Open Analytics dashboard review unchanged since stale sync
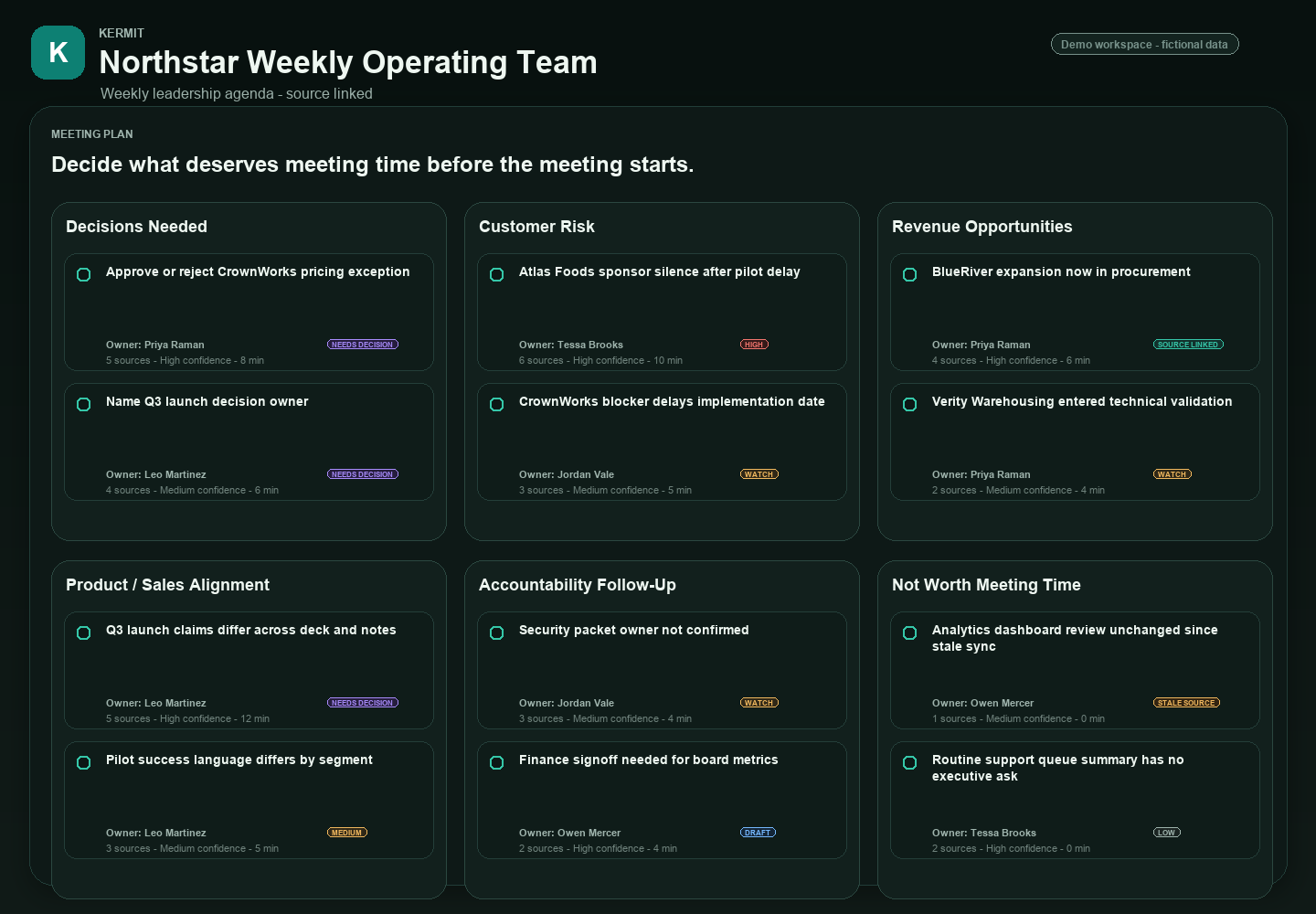The width and height of the screenshot is (1316, 914). (1075, 638)
